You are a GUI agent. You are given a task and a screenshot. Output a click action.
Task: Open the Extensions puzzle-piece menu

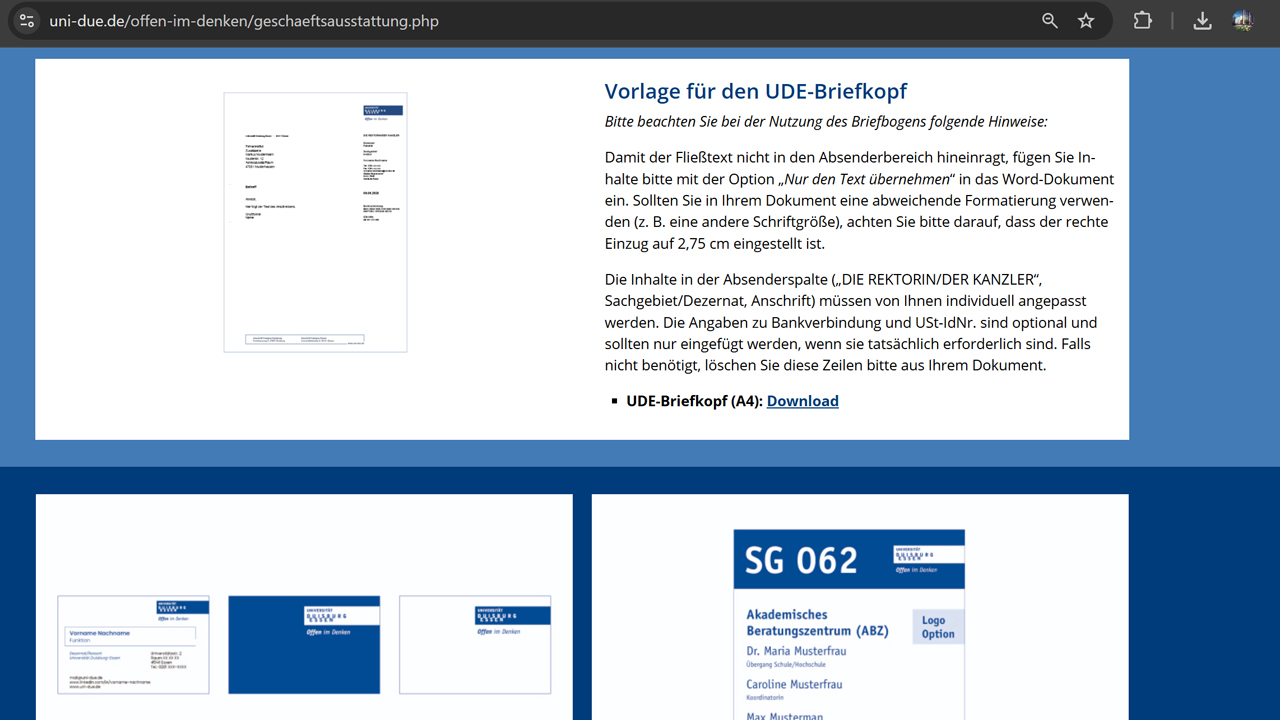click(x=1142, y=21)
